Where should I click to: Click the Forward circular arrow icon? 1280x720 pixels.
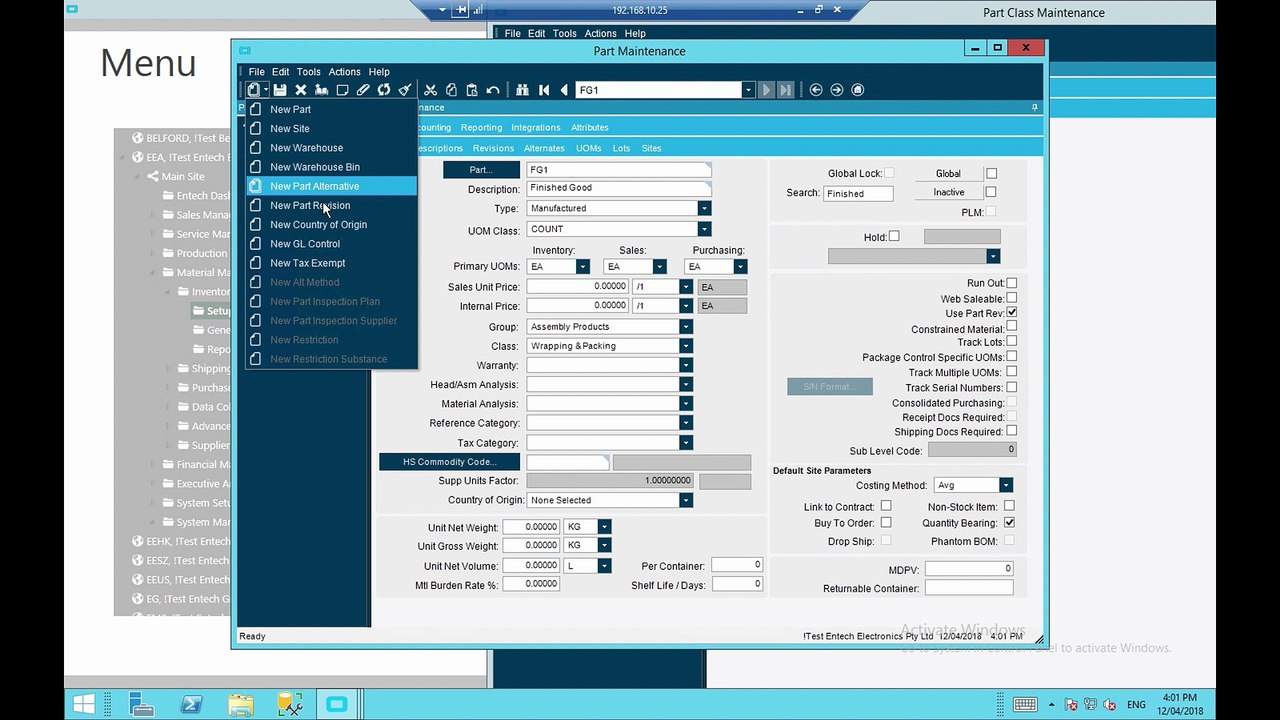pyautogui.click(x=837, y=90)
